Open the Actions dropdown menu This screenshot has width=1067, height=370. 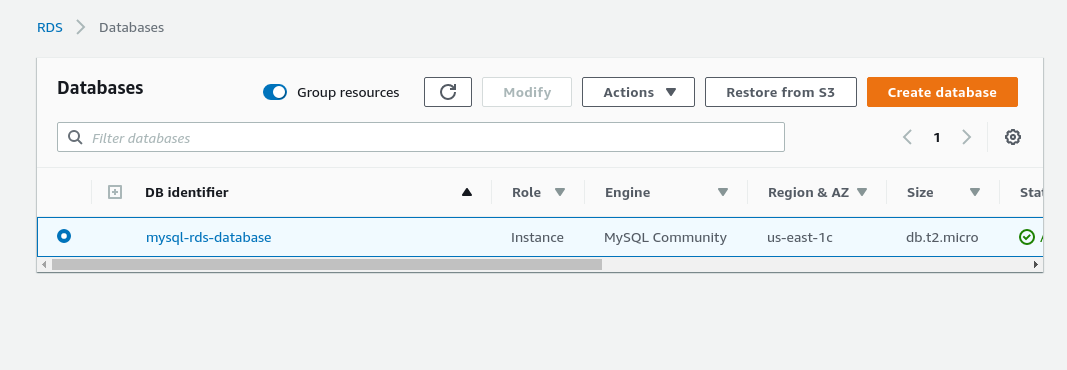[x=638, y=92]
